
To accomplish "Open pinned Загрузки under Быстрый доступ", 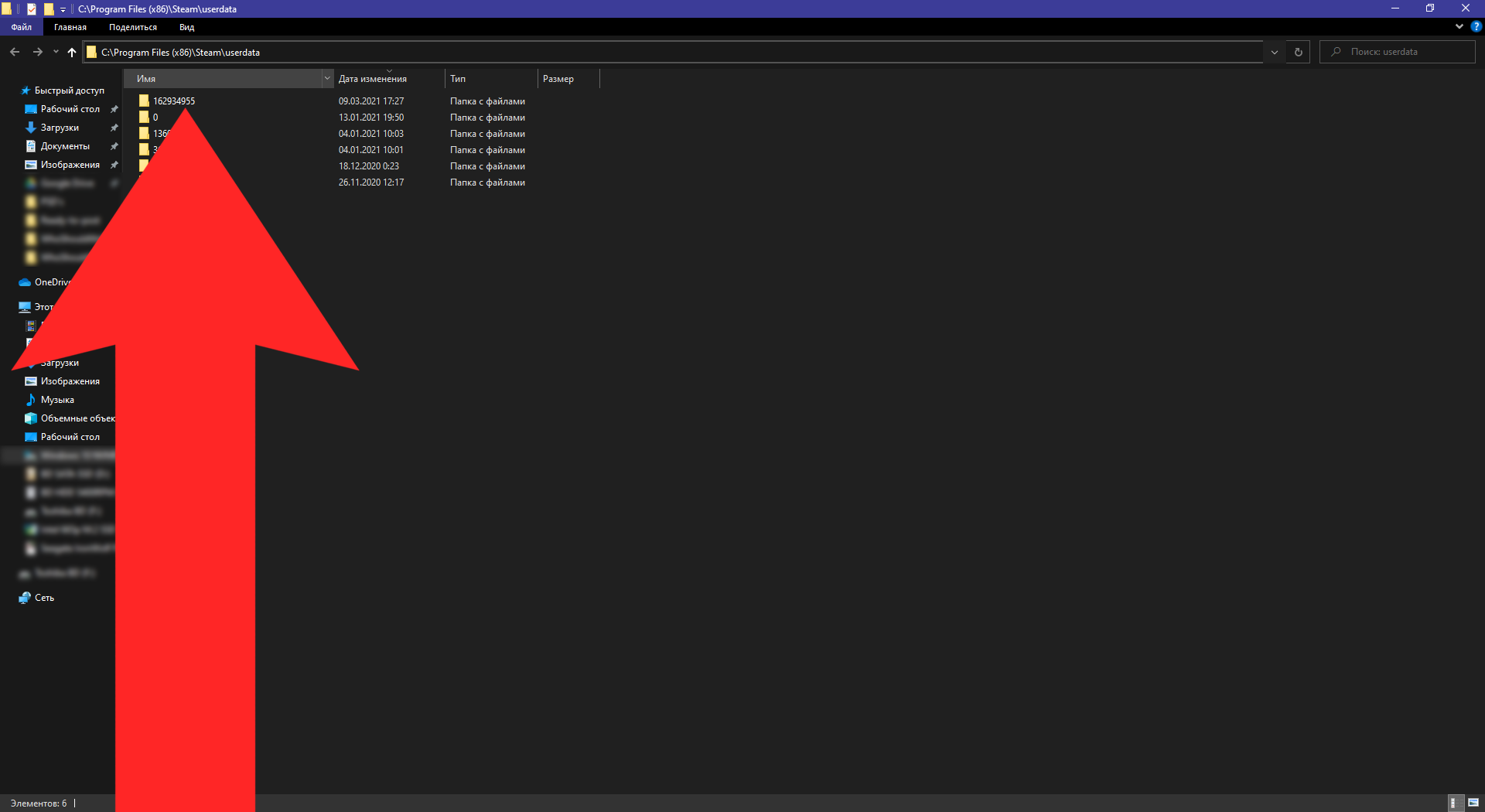I will pos(60,128).
